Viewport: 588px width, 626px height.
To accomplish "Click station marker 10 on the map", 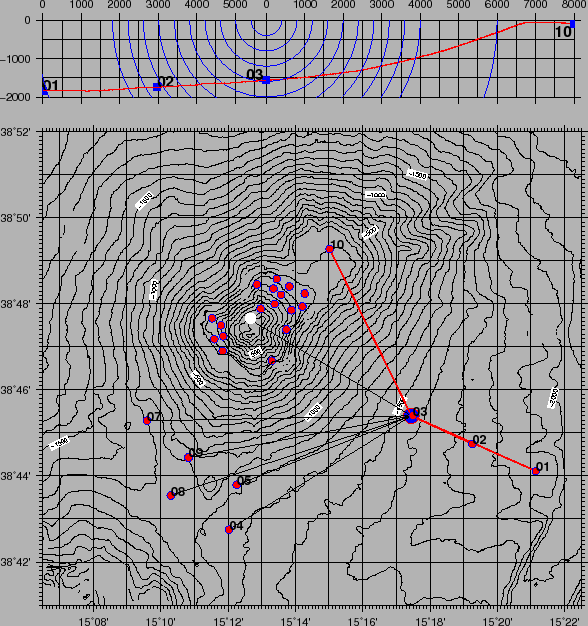I will click(330, 249).
